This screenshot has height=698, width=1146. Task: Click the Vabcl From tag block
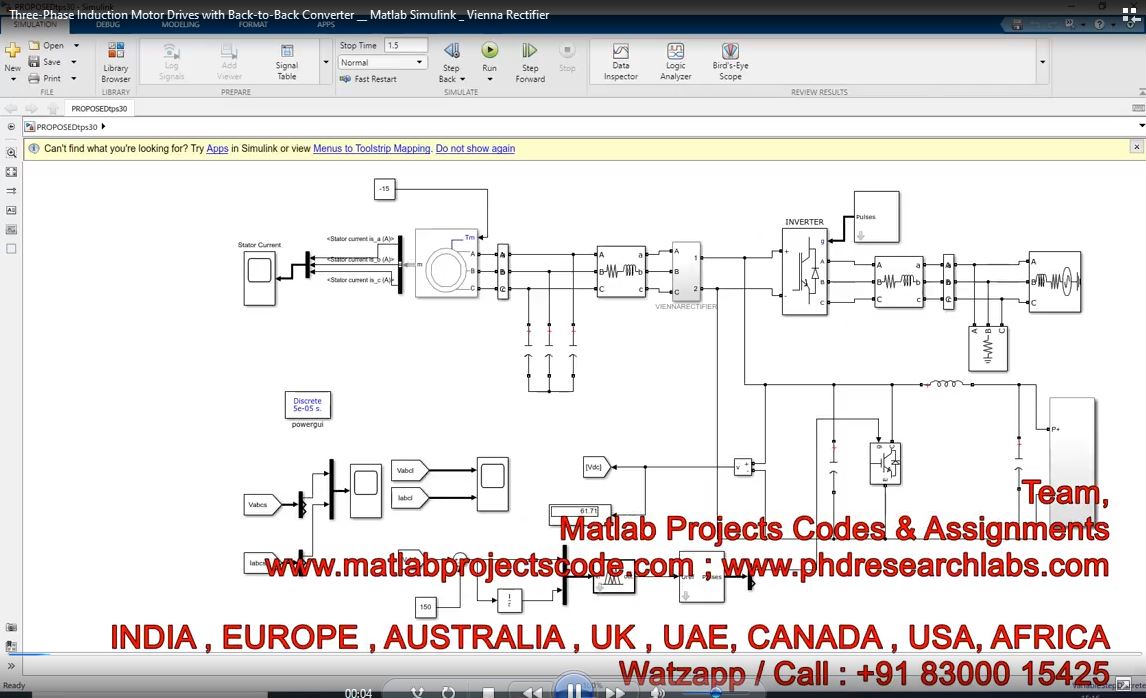409,471
